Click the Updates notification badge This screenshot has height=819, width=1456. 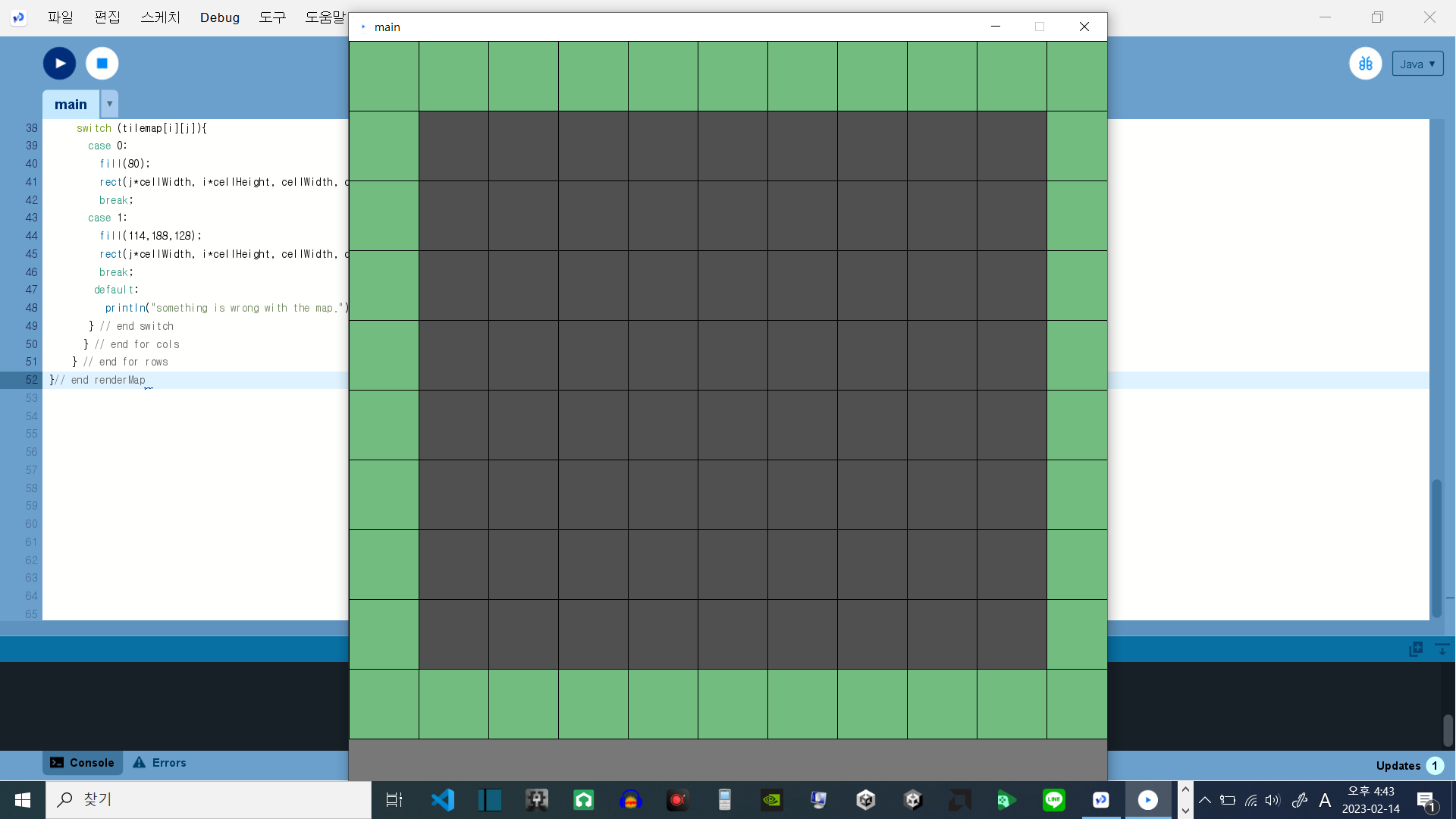tap(1434, 765)
